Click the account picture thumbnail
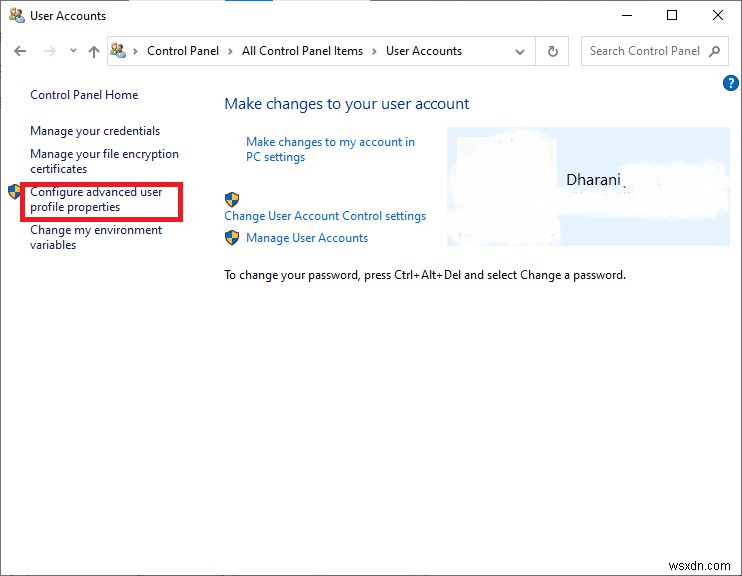Screen dimensions: 742x576 [506, 186]
